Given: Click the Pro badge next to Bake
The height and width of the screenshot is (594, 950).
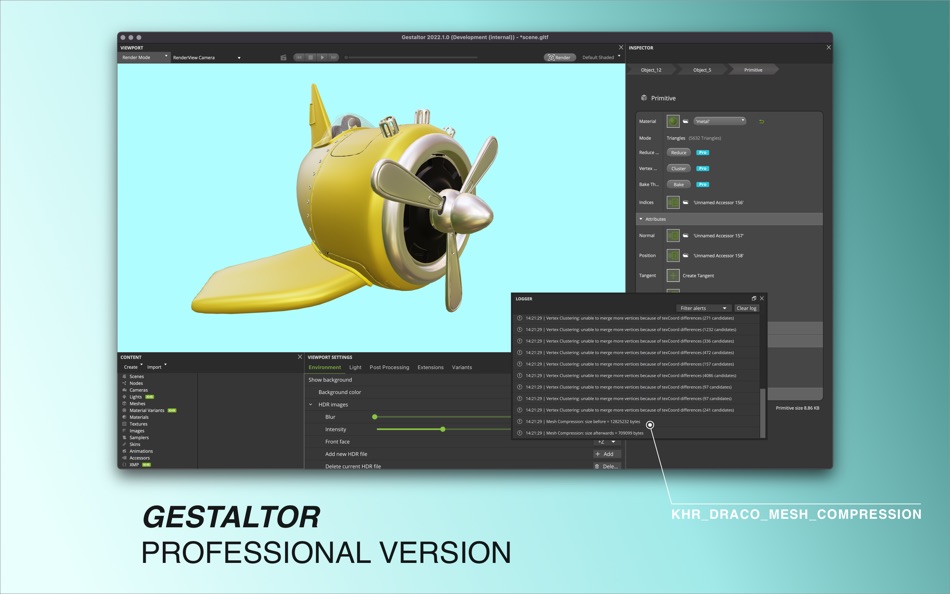Looking at the screenshot, I should [702, 184].
